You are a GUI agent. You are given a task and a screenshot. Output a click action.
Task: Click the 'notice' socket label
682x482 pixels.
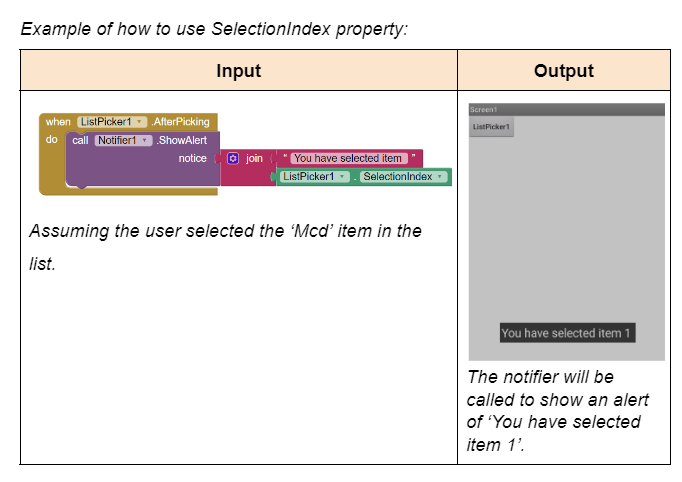coord(192,158)
